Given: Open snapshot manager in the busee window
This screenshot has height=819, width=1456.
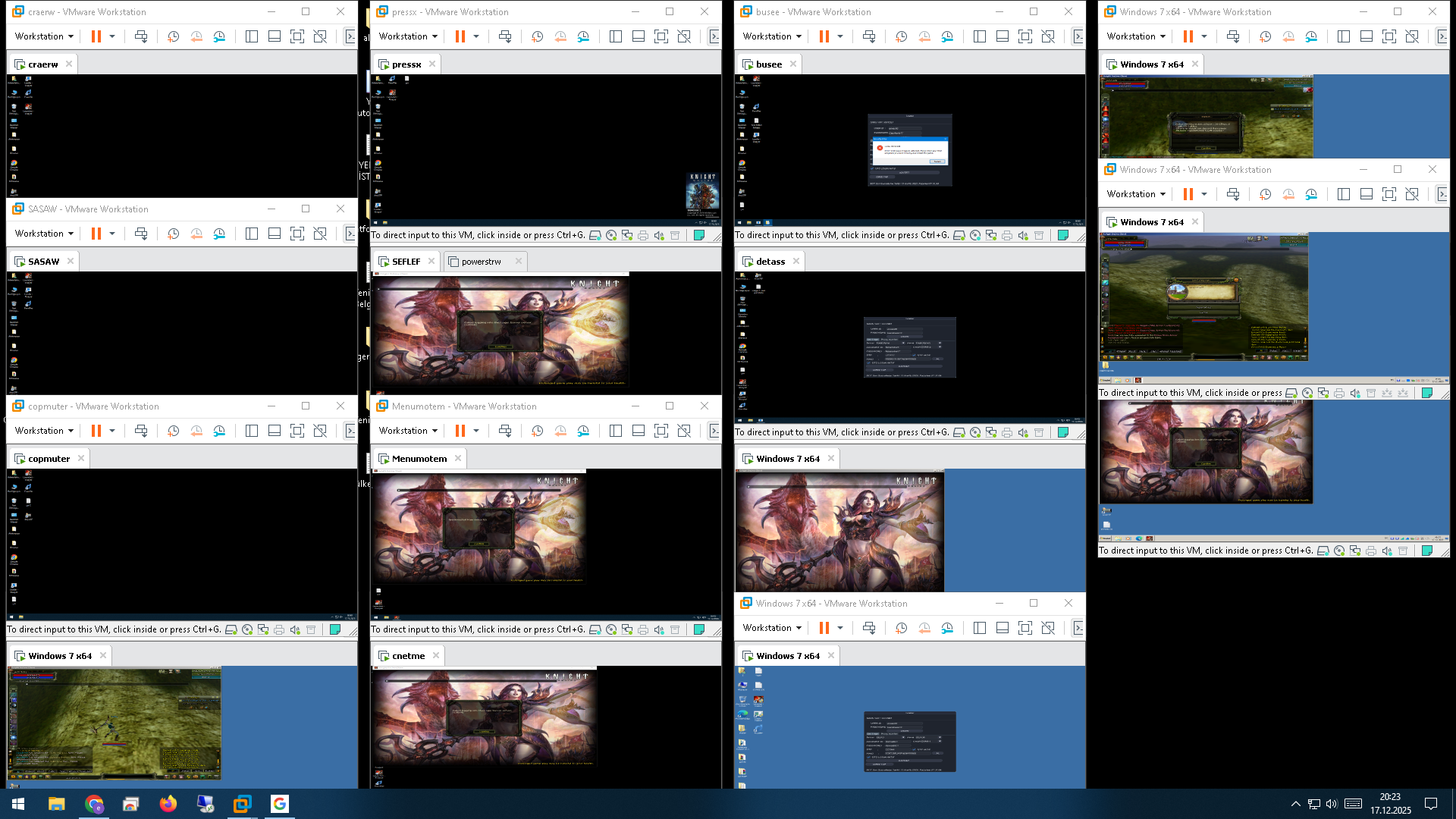Looking at the screenshot, I should [947, 36].
